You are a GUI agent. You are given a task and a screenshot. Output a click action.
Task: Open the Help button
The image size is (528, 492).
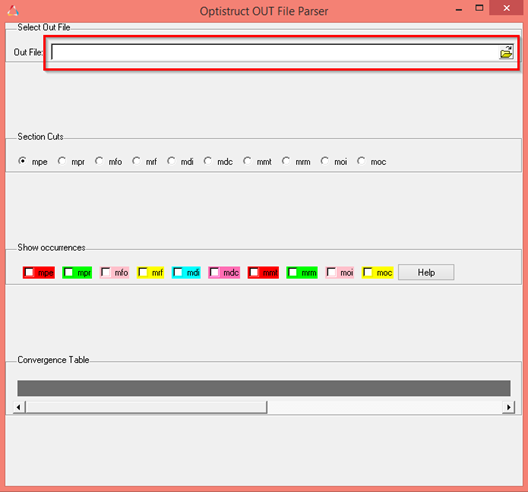[x=426, y=272]
